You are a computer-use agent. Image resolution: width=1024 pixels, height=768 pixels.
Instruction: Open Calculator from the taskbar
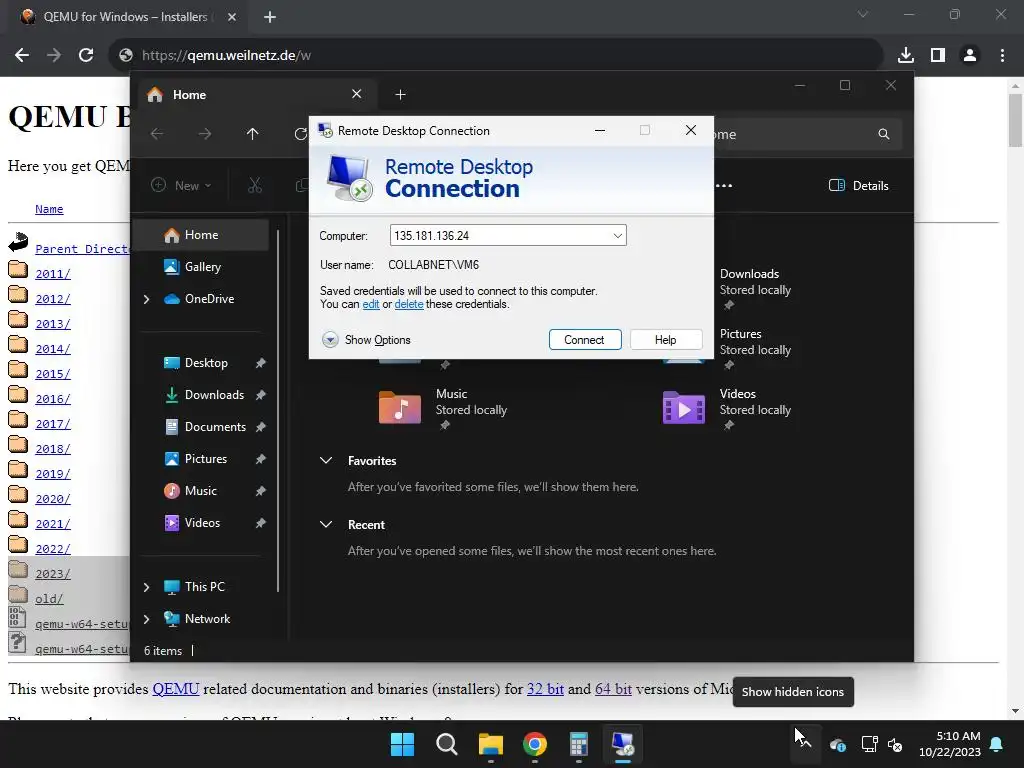coord(579,744)
